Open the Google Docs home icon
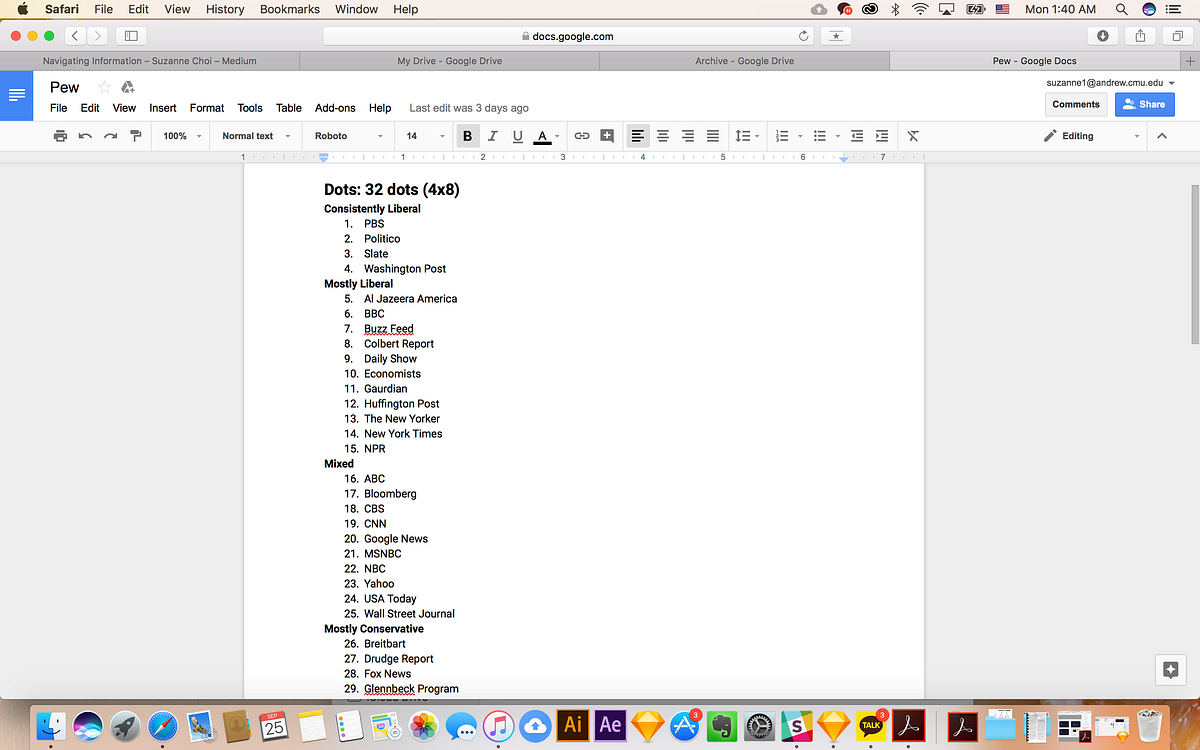This screenshot has height=750, width=1200. [16, 96]
